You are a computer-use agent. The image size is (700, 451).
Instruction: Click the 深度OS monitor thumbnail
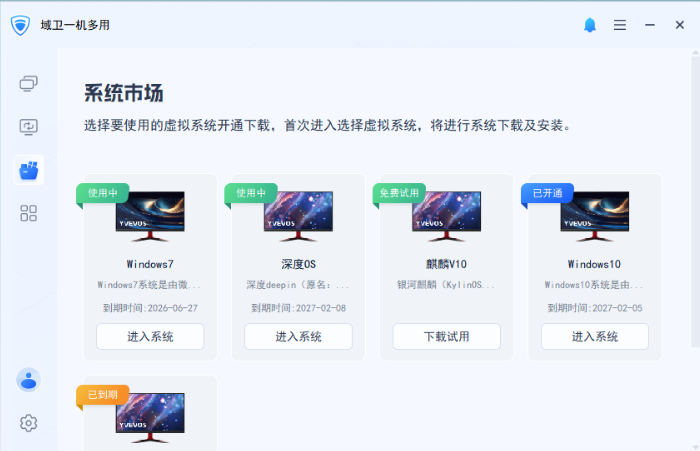click(x=298, y=215)
